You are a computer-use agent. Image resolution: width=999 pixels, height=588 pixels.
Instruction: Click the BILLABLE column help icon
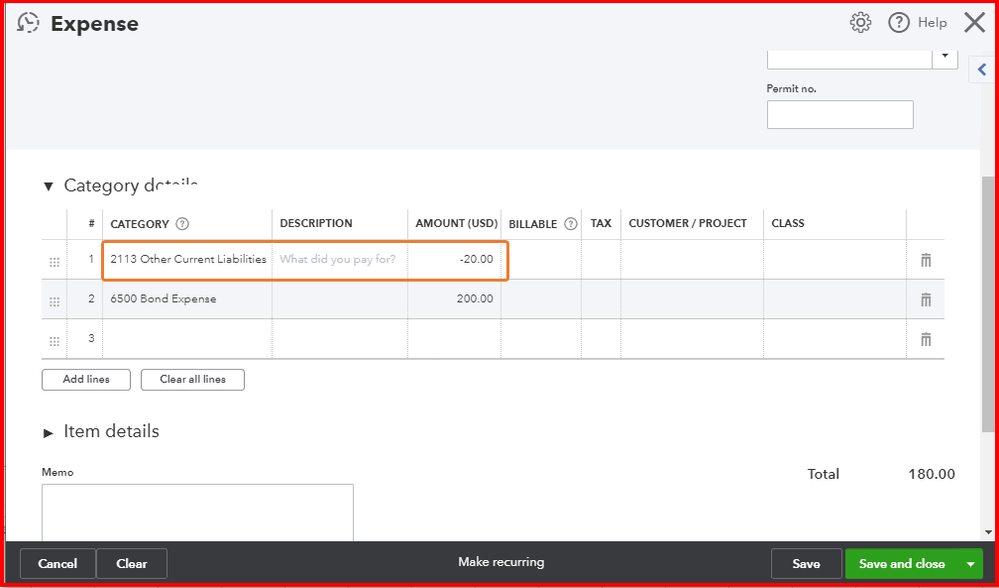point(571,224)
